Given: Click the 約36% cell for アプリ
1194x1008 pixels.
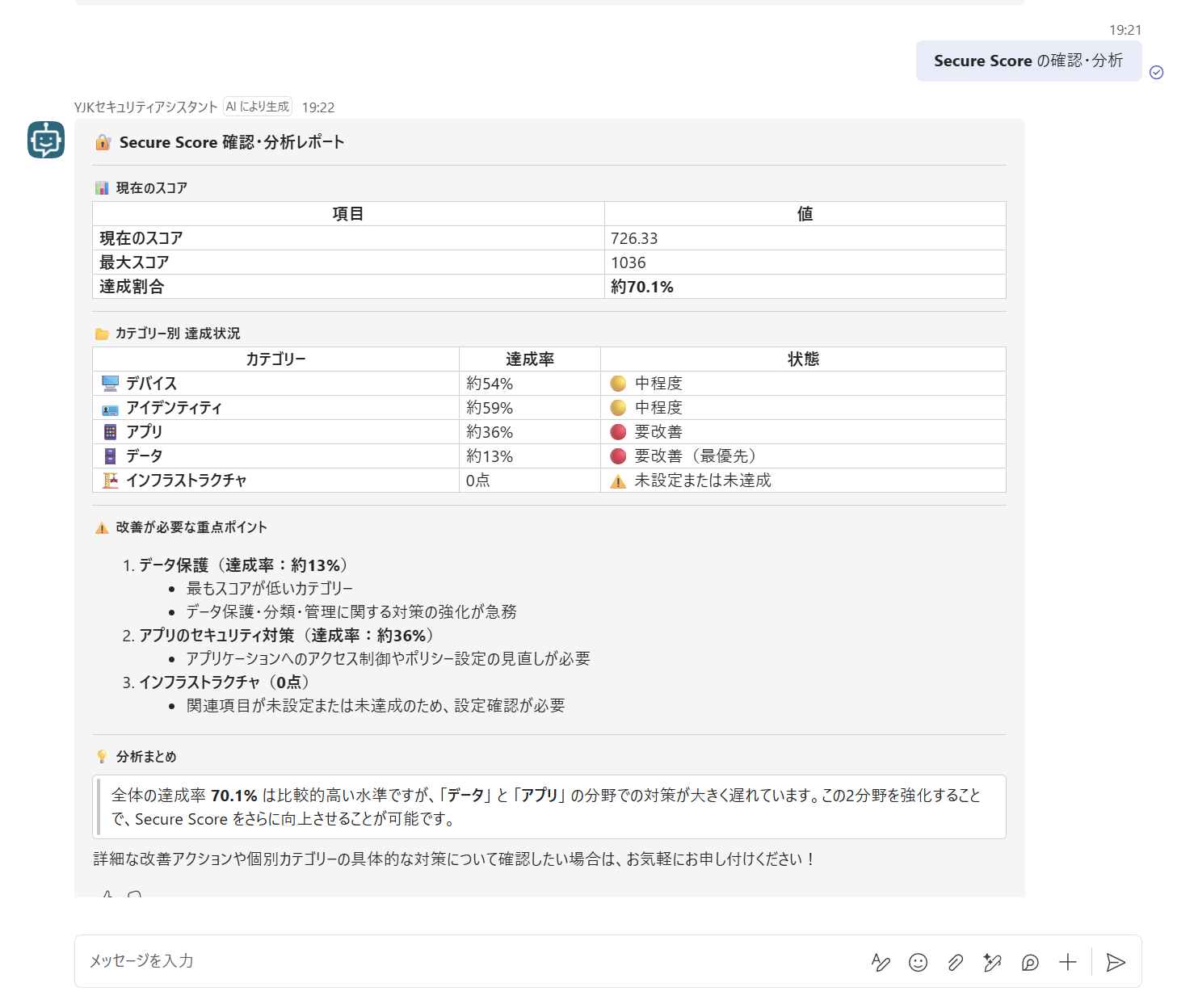Looking at the screenshot, I should (x=530, y=432).
